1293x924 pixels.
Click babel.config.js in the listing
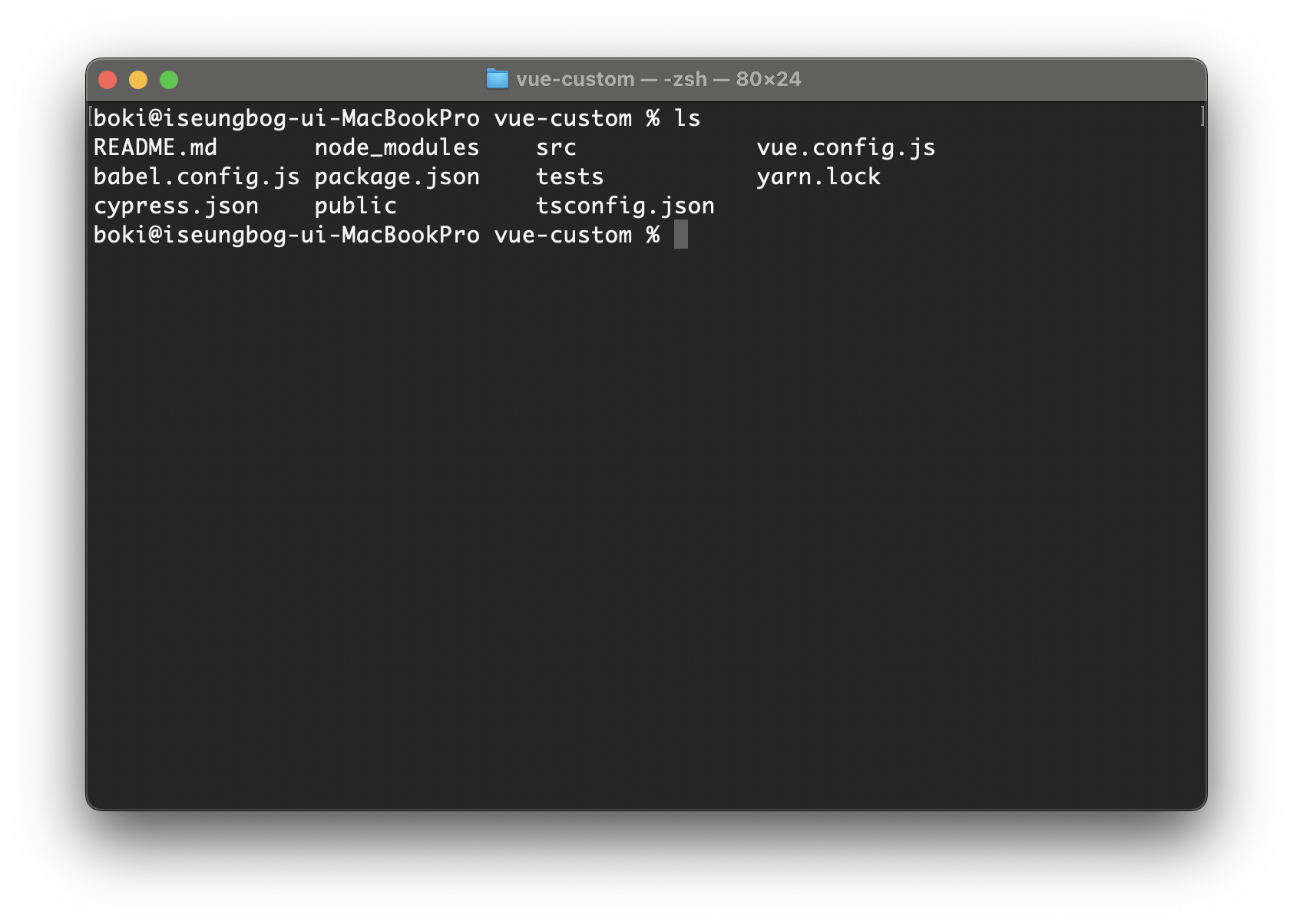(x=197, y=177)
